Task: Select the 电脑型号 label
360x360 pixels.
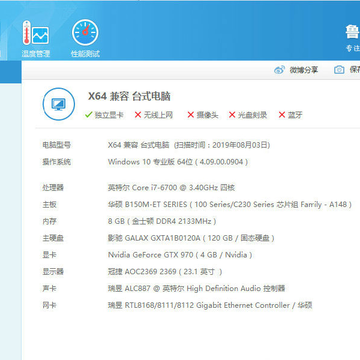Action: (56, 145)
